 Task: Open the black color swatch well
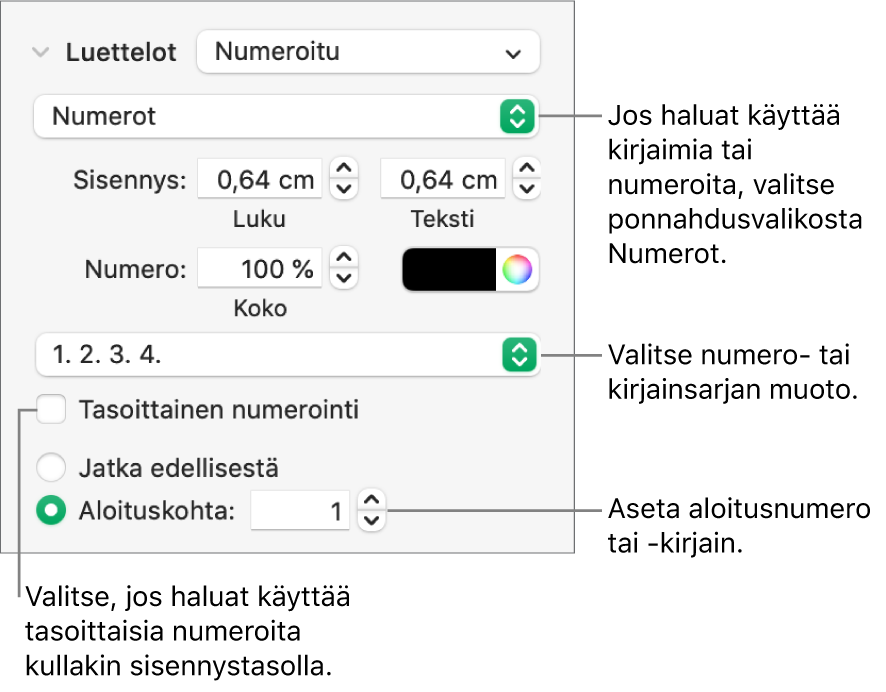pyautogui.click(x=449, y=270)
